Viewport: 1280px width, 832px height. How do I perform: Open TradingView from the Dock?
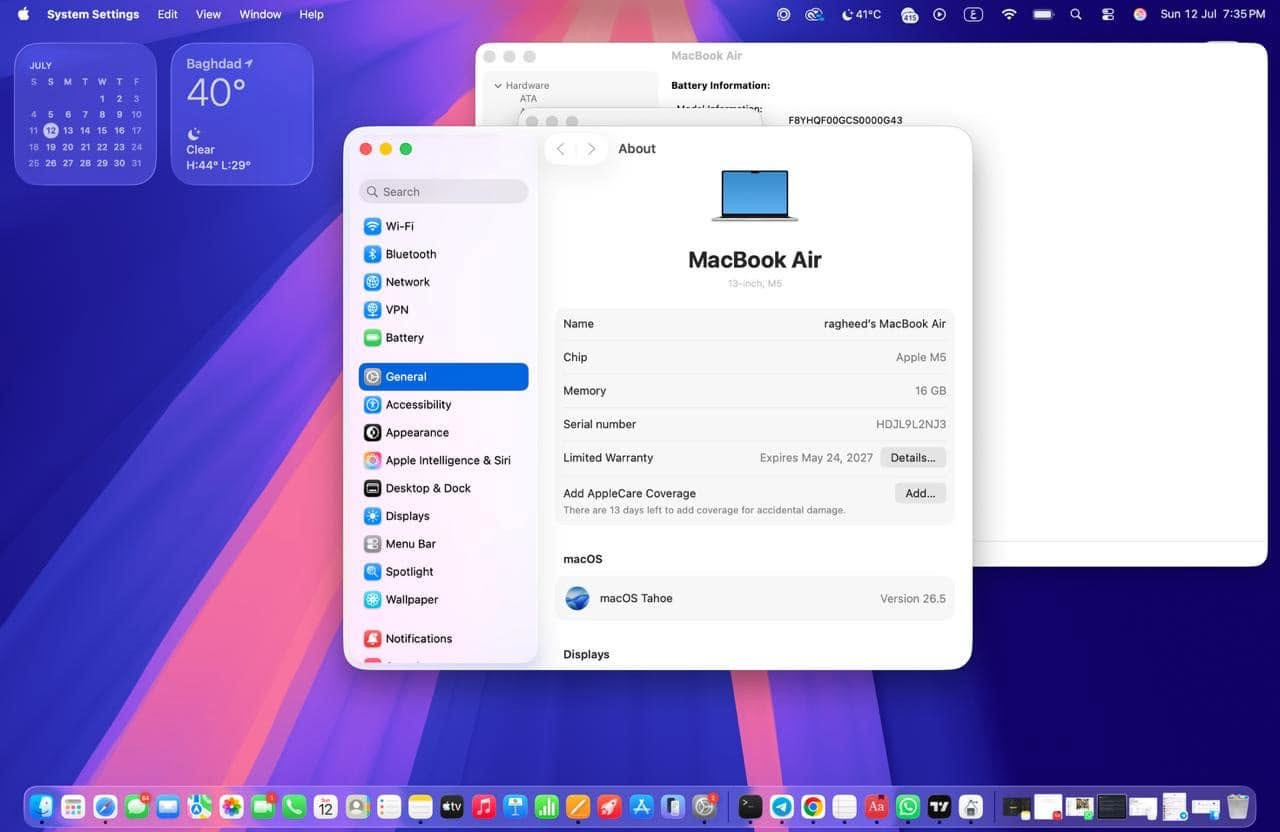pos(939,807)
